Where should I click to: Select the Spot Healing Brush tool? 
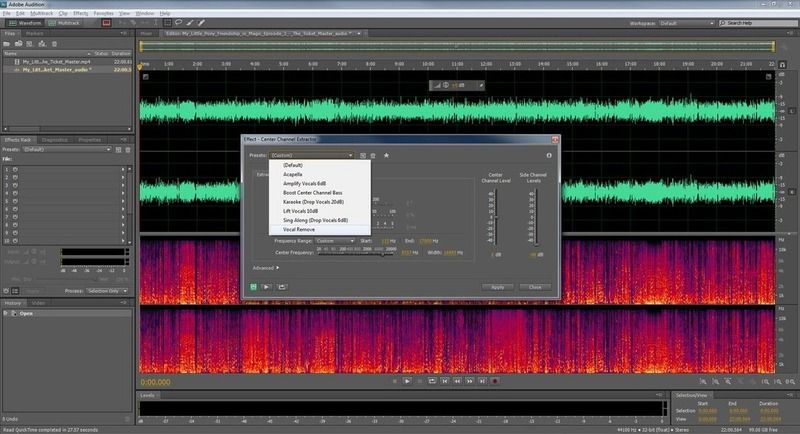click(x=202, y=23)
